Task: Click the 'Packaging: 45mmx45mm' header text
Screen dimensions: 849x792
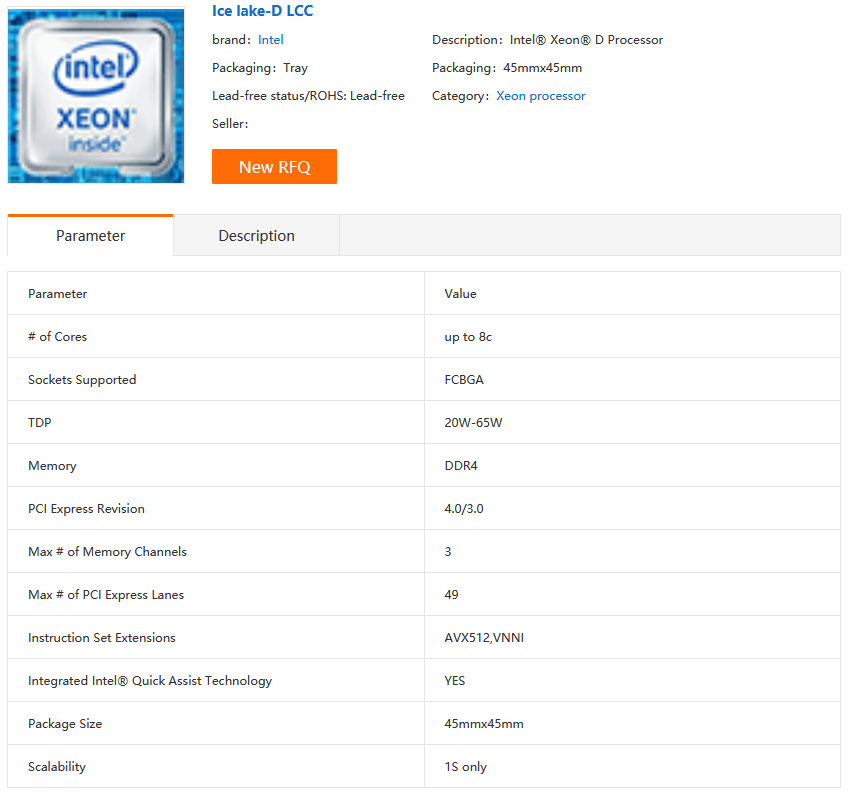Action: click(507, 68)
